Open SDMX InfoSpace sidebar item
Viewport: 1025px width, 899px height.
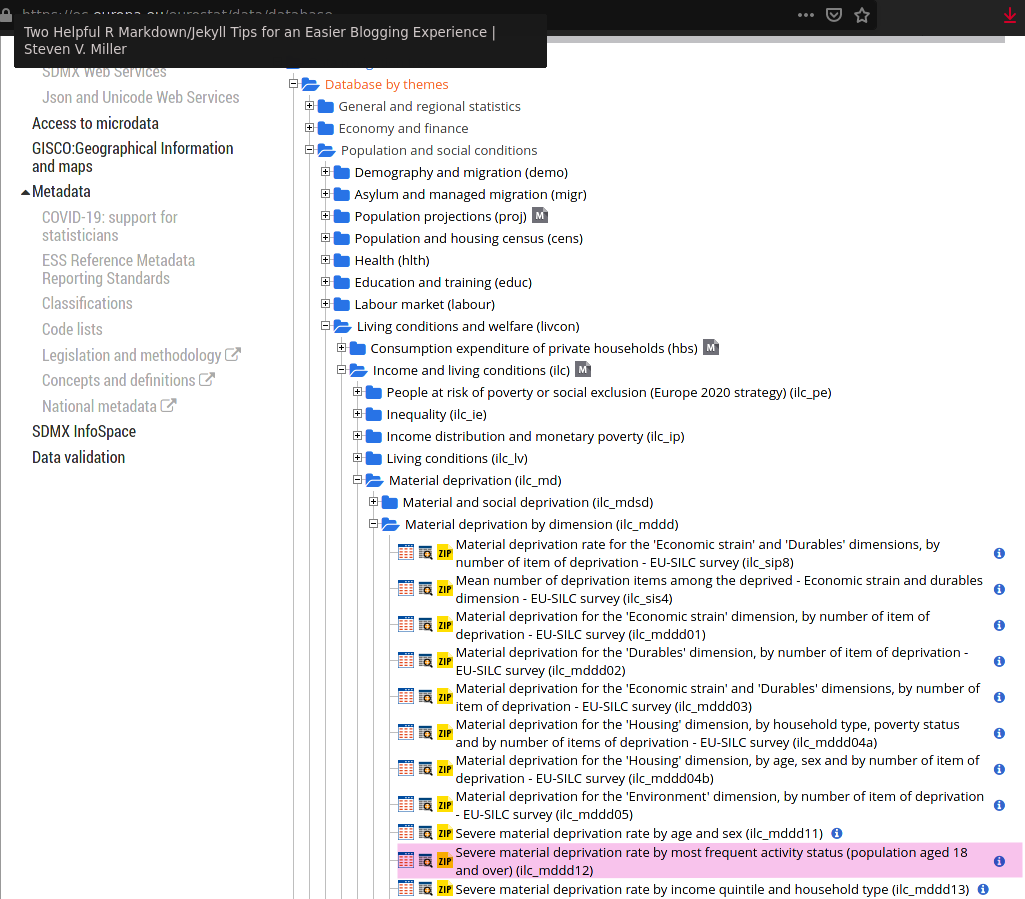(x=84, y=432)
